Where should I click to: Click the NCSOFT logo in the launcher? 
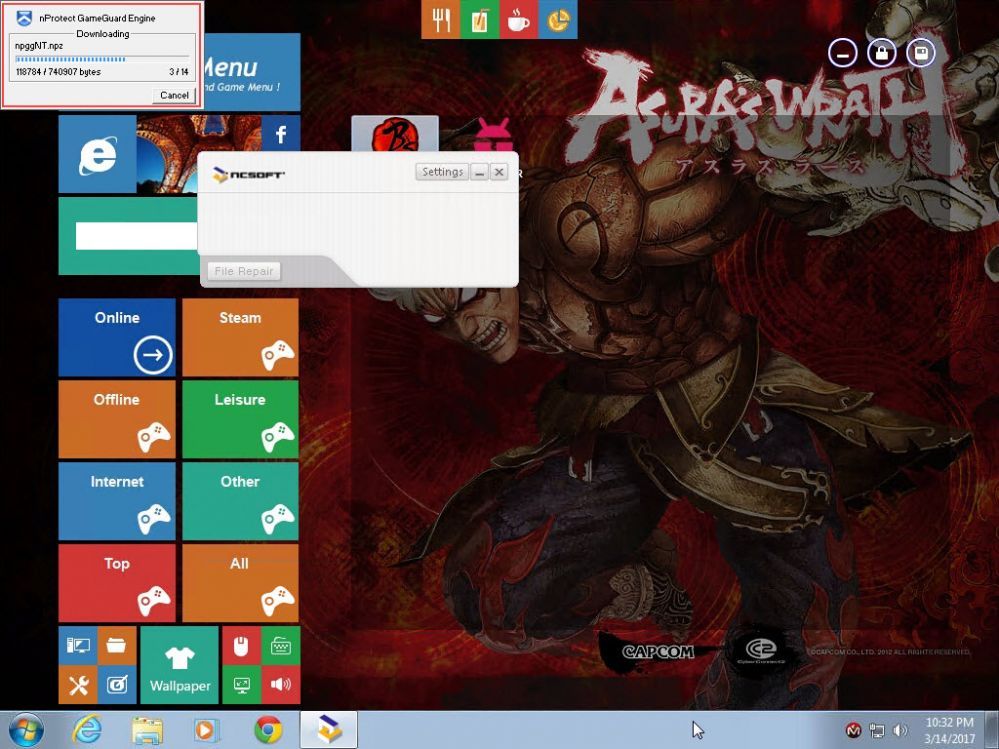[x=248, y=174]
